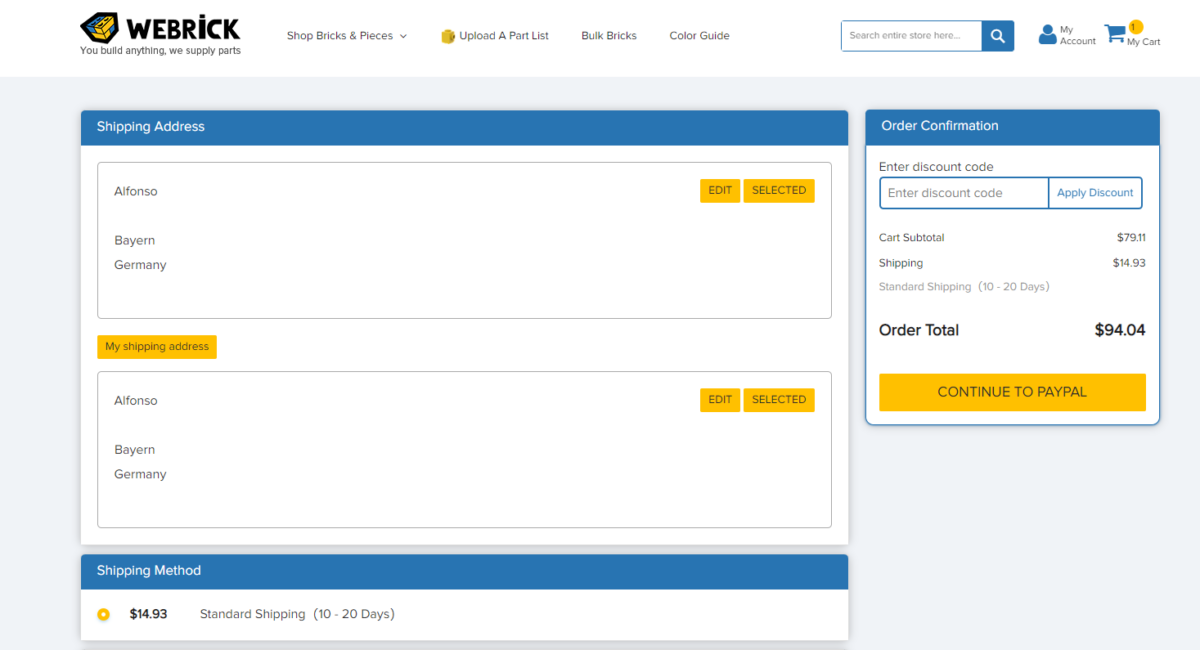This screenshot has height=650, width=1200.
Task: Edit the first Alfonso address
Action: (x=720, y=190)
